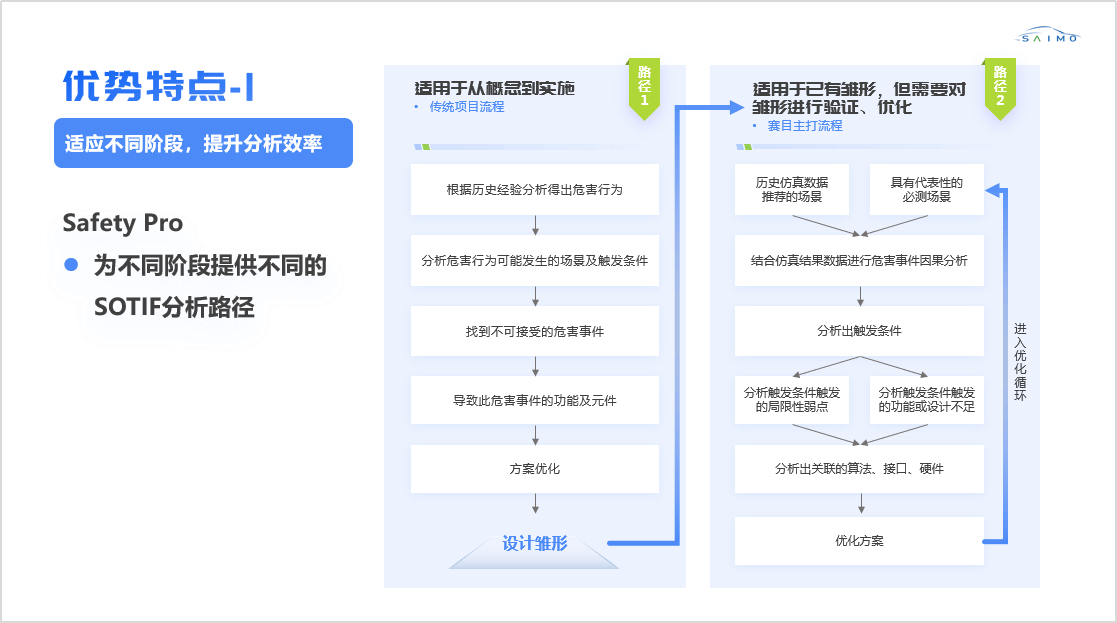Select the 分析触发条件触发的功能或设计不足 box
1117x623 pixels.
(926, 400)
